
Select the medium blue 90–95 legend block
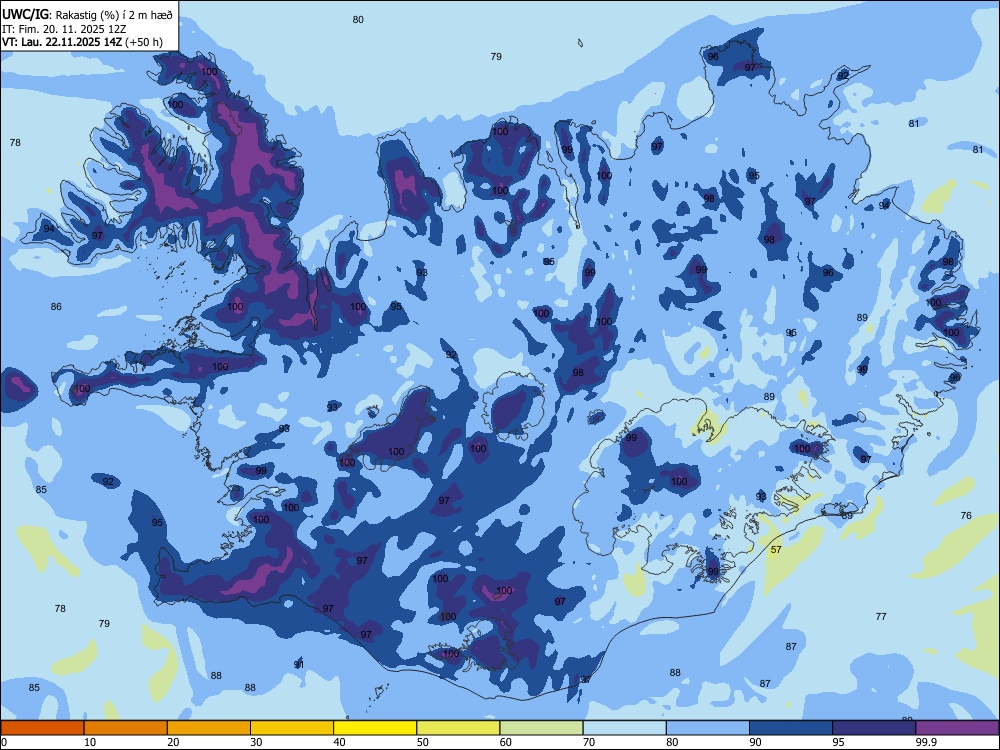(x=791, y=728)
